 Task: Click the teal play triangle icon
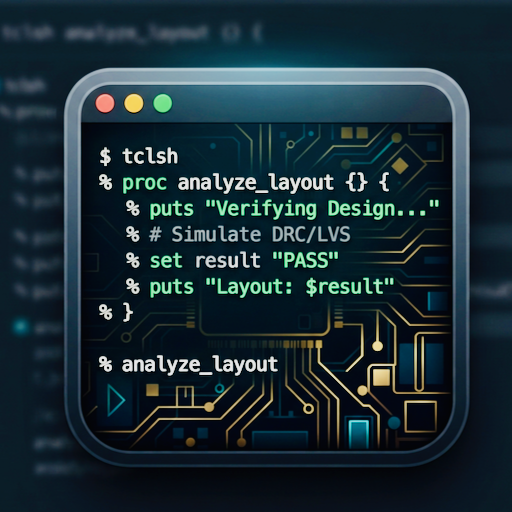(116, 400)
